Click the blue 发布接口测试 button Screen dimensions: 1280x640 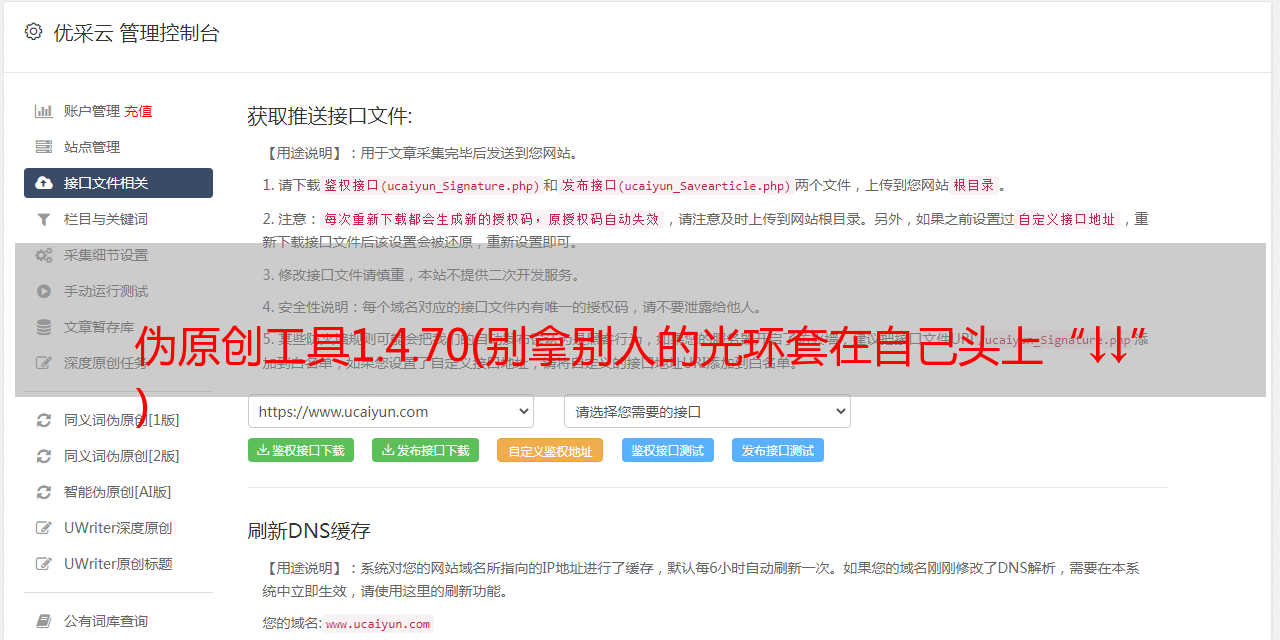pyautogui.click(x=778, y=450)
